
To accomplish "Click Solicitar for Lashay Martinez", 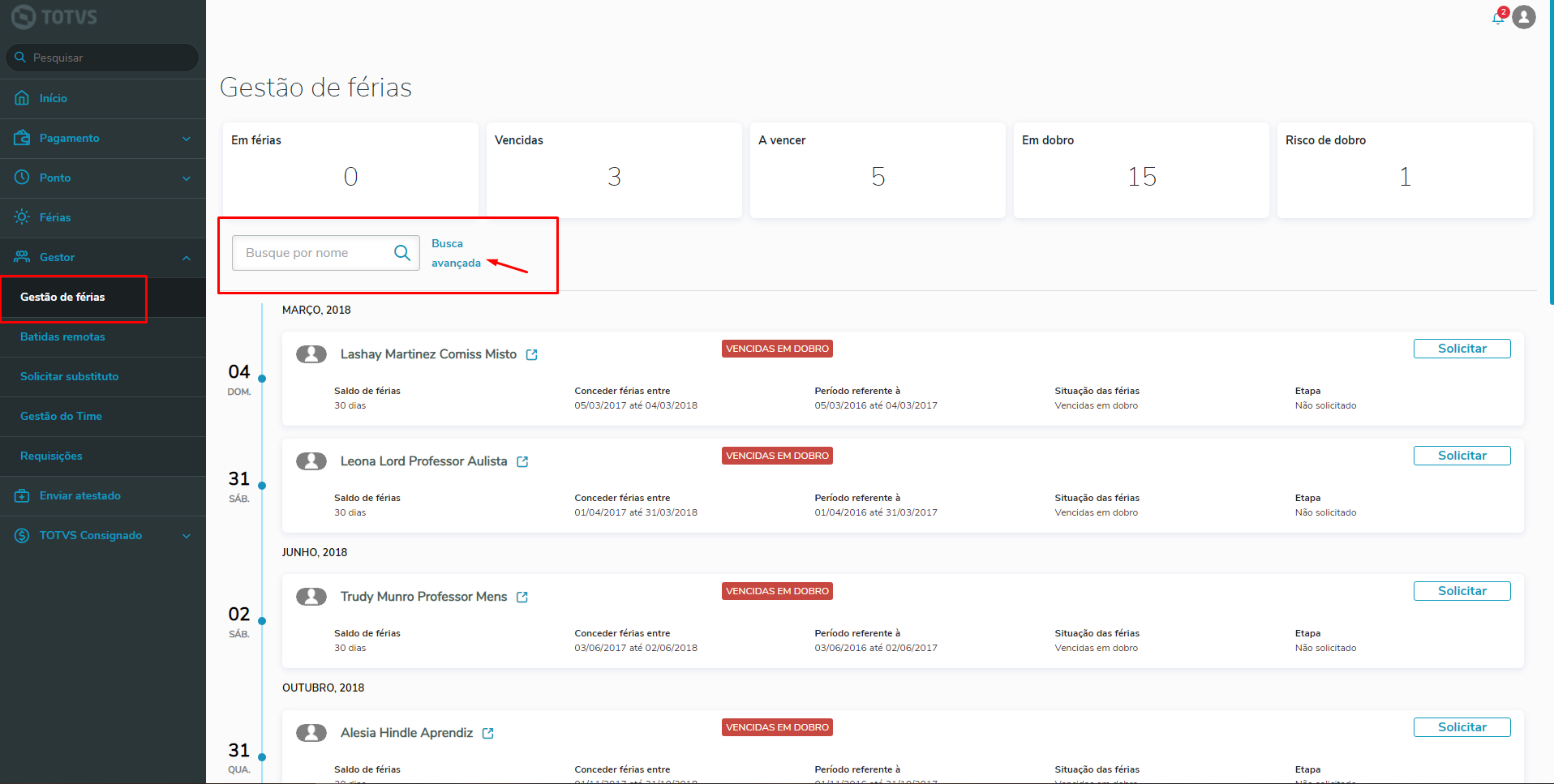I will point(1462,349).
